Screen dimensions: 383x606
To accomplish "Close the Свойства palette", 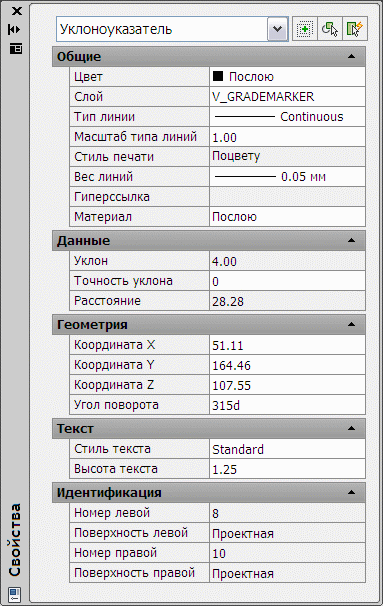I will point(17,11).
